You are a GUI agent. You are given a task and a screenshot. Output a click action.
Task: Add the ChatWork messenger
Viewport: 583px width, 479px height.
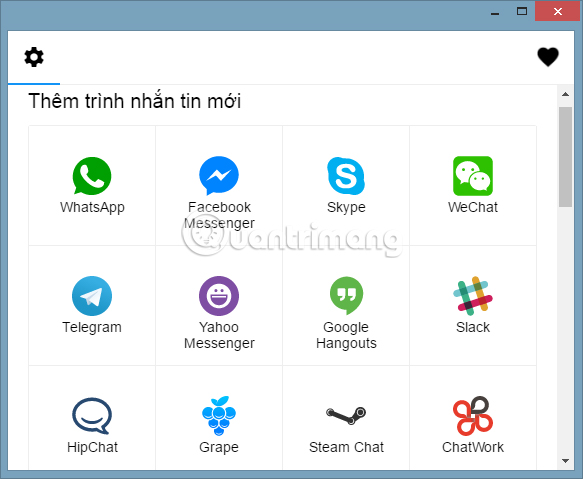473,418
